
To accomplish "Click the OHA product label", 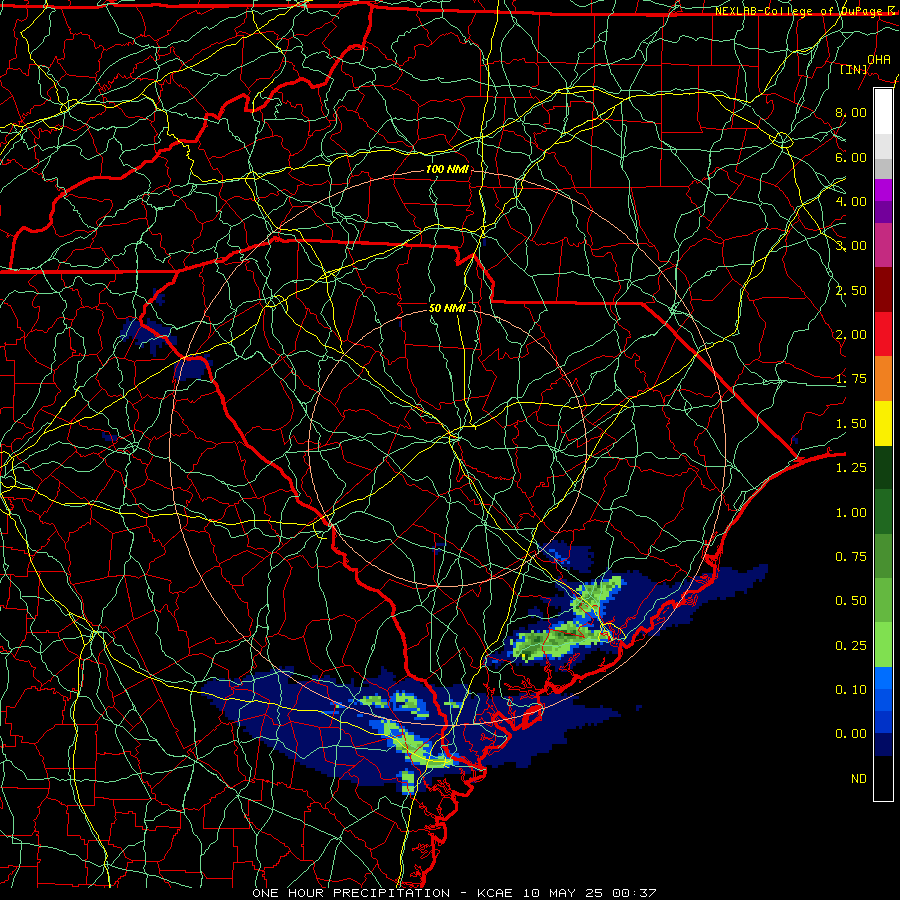I will (x=879, y=59).
